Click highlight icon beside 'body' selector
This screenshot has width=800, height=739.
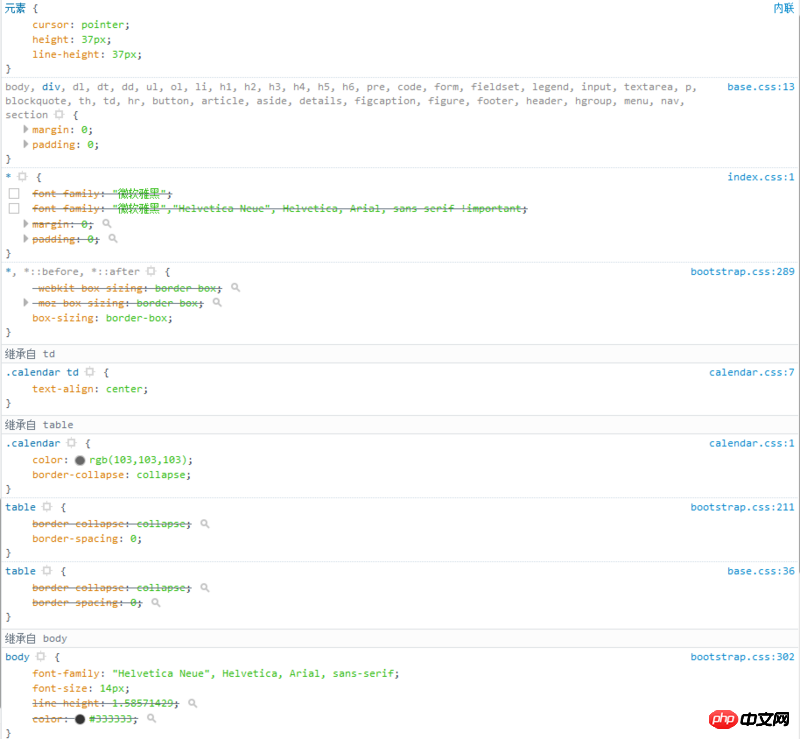(41, 656)
